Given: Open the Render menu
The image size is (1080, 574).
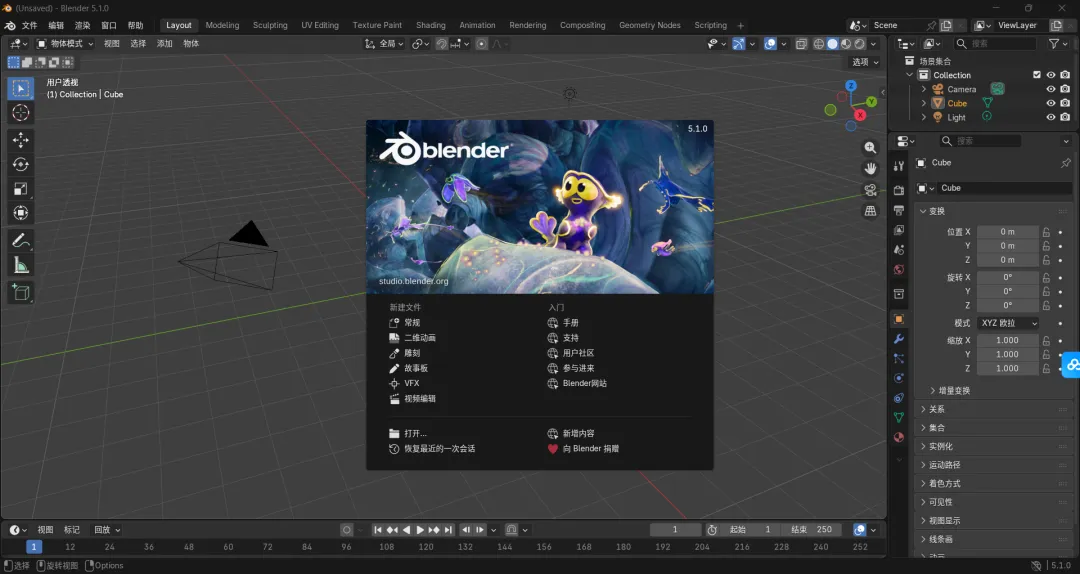Looking at the screenshot, I should click(83, 25).
